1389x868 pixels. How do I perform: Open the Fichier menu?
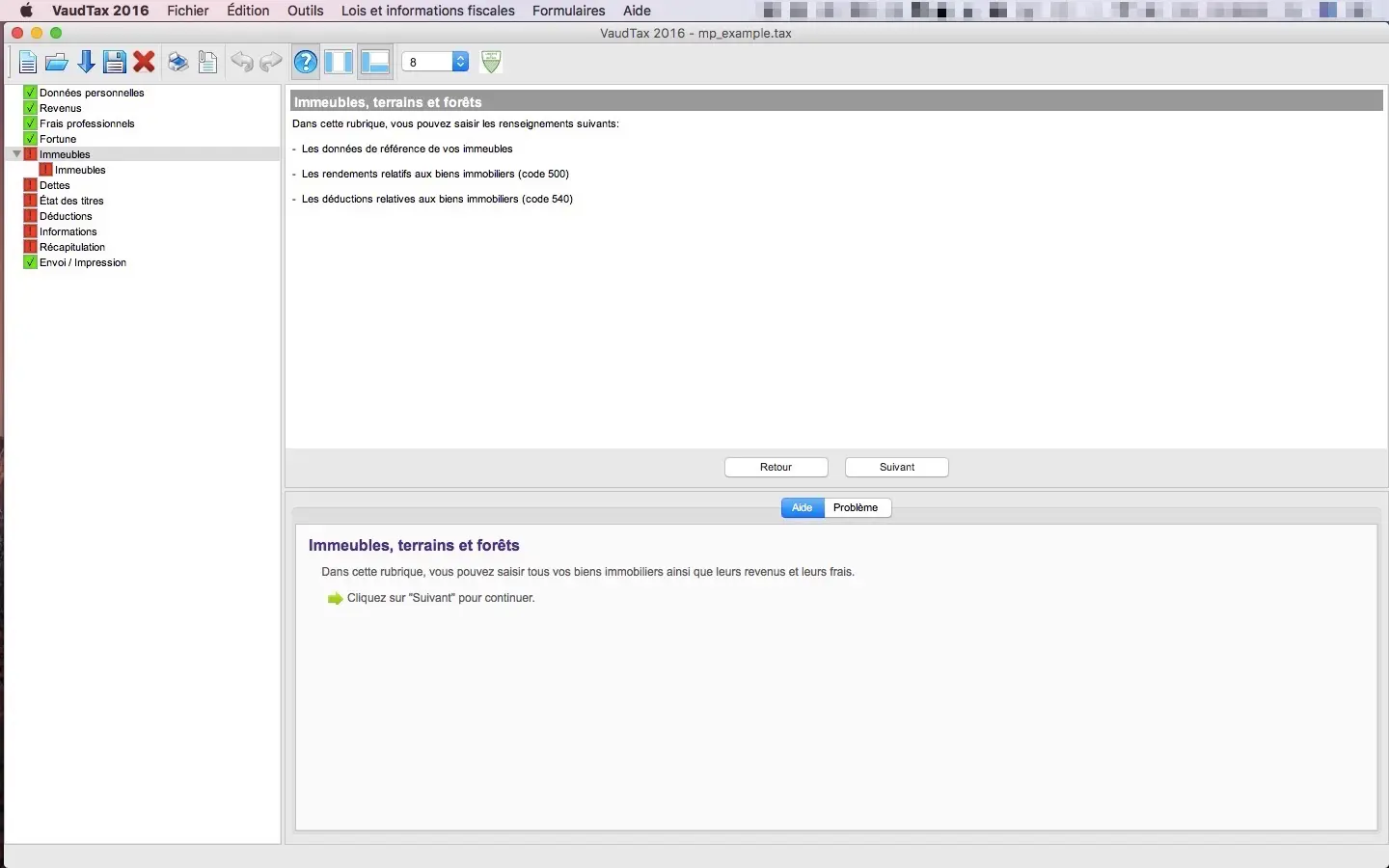pyautogui.click(x=188, y=11)
